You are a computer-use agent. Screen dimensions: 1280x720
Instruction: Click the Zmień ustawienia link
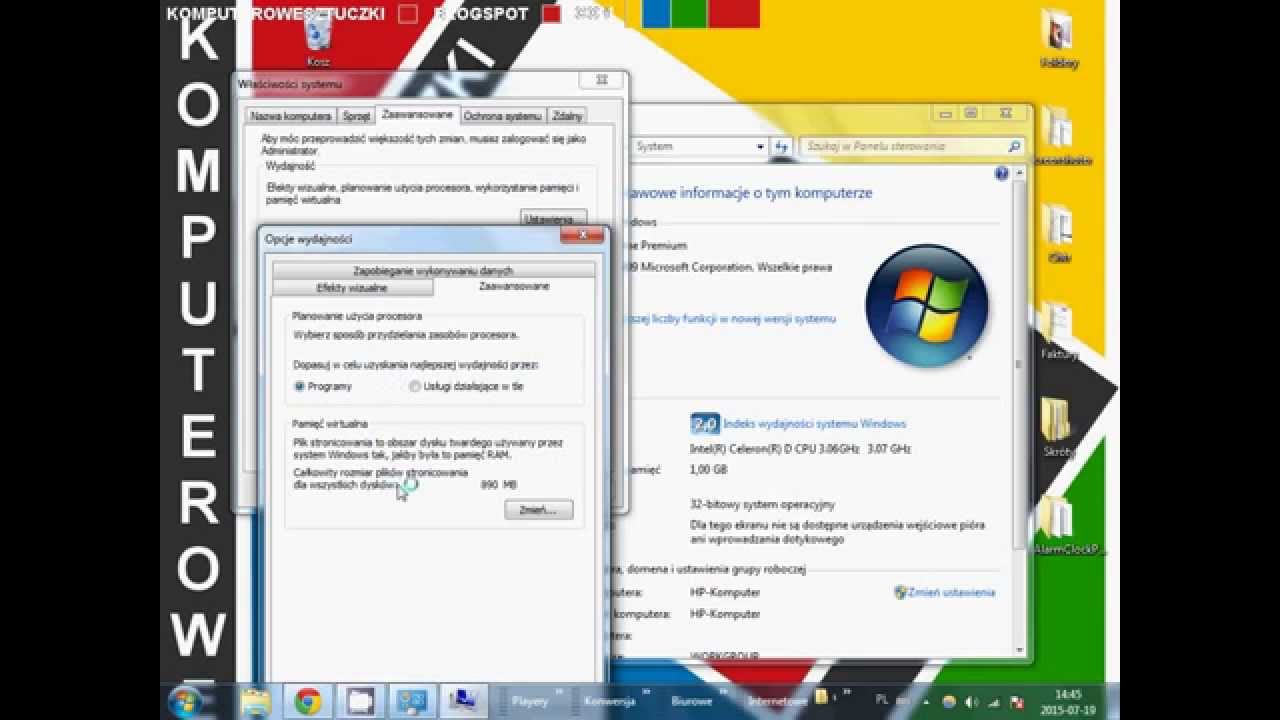tap(951, 592)
